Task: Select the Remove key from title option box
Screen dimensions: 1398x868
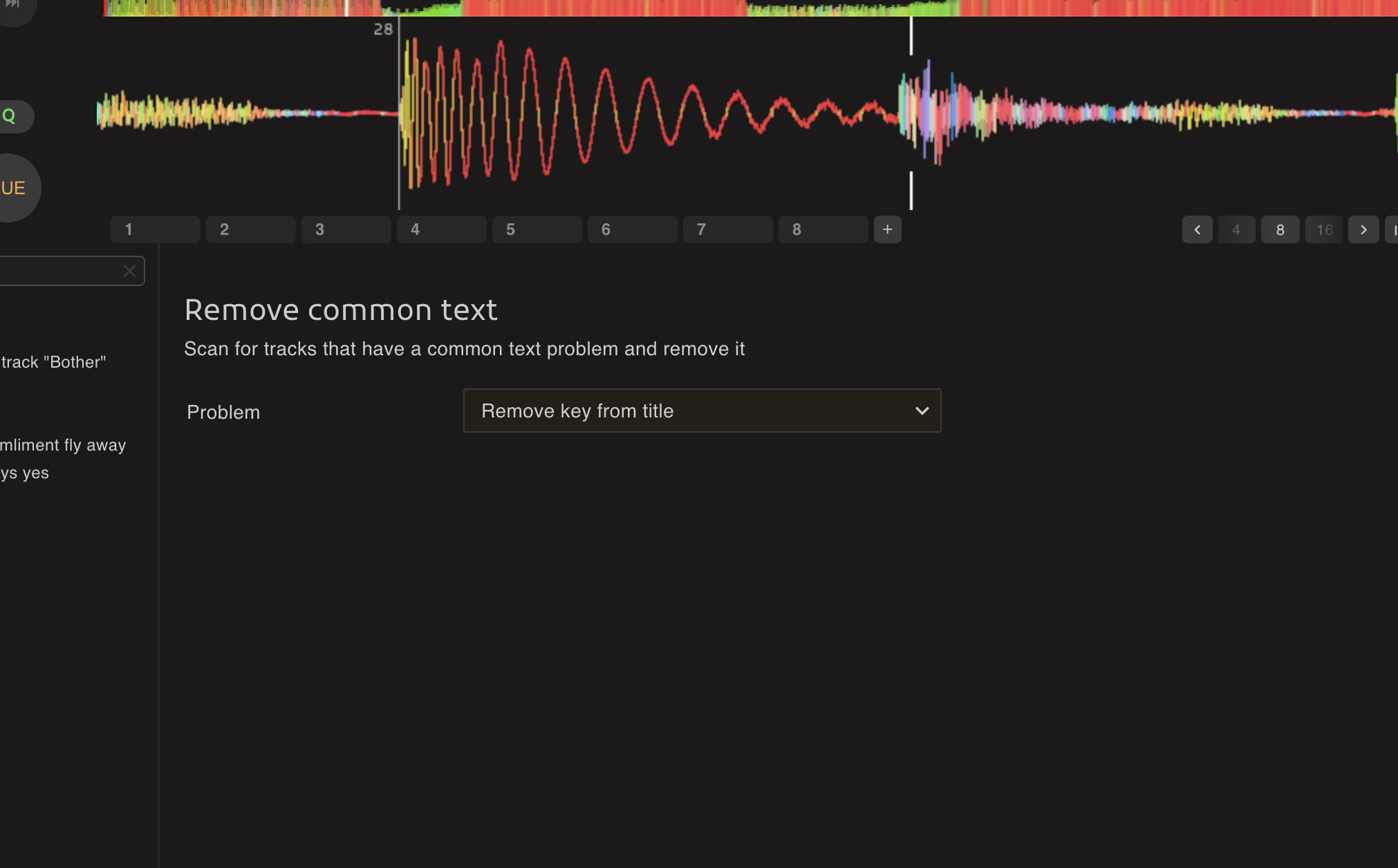Action: pos(701,411)
